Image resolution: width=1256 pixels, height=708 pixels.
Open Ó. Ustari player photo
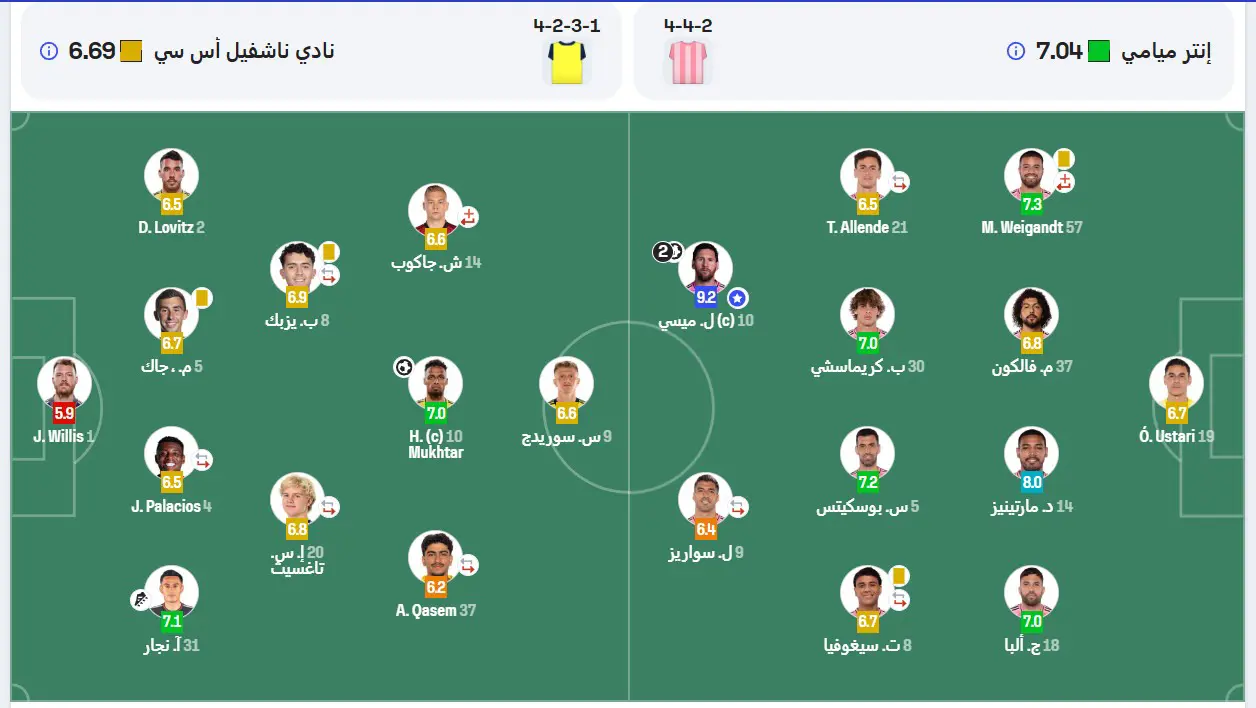point(1176,383)
